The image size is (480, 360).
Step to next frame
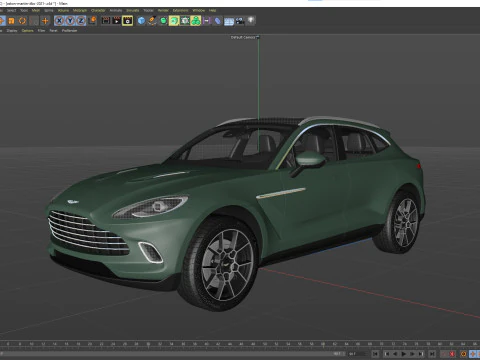click(x=412, y=354)
